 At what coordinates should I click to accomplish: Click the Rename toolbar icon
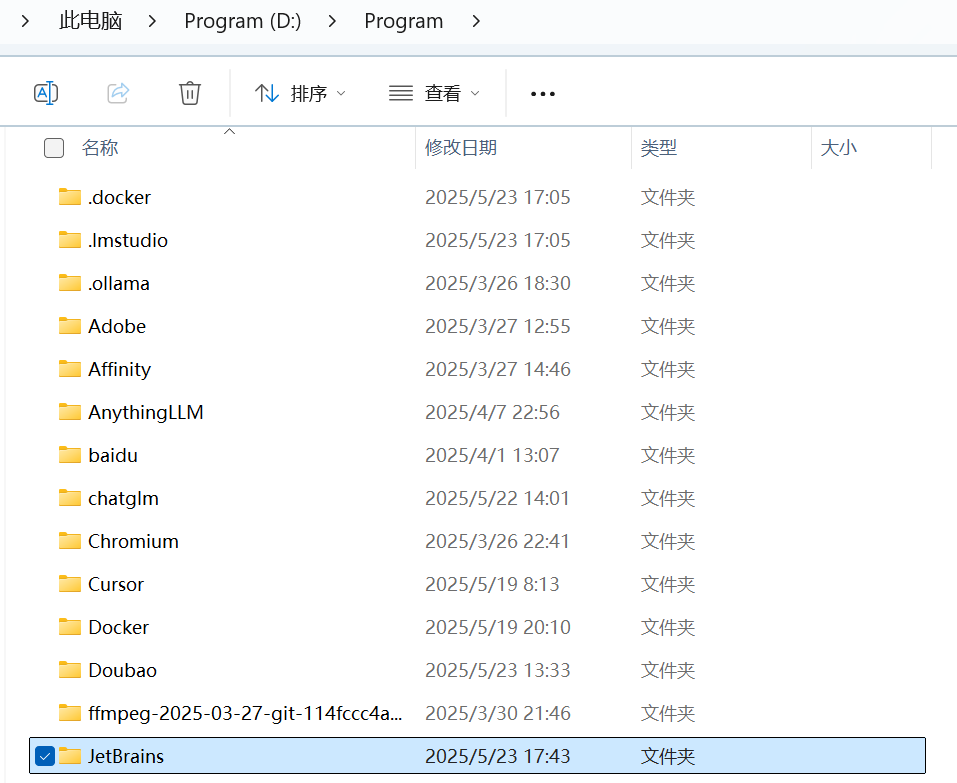(46, 93)
